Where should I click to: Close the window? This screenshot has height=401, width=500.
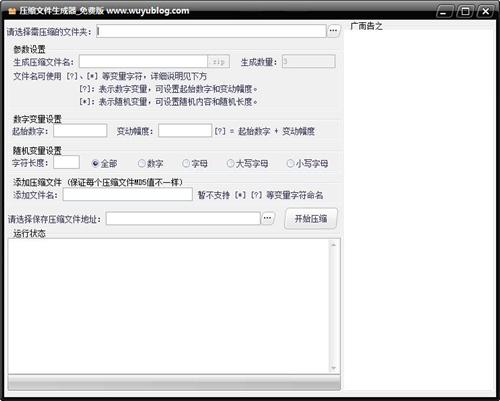point(486,12)
